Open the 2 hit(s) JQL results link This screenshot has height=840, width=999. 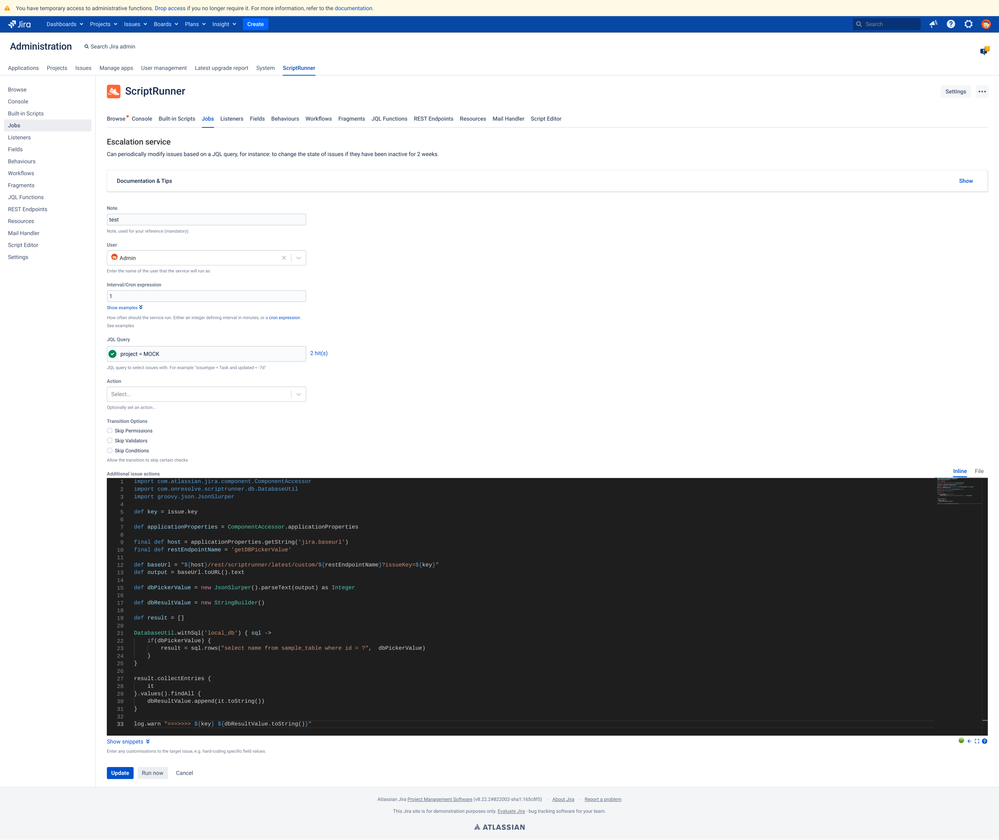[x=317, y=352]
